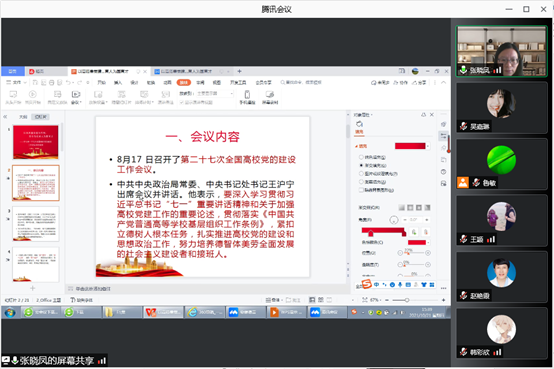Click the folder taskbar button
Viewport: 554px width, 369px height.
(x=122, y=312)
